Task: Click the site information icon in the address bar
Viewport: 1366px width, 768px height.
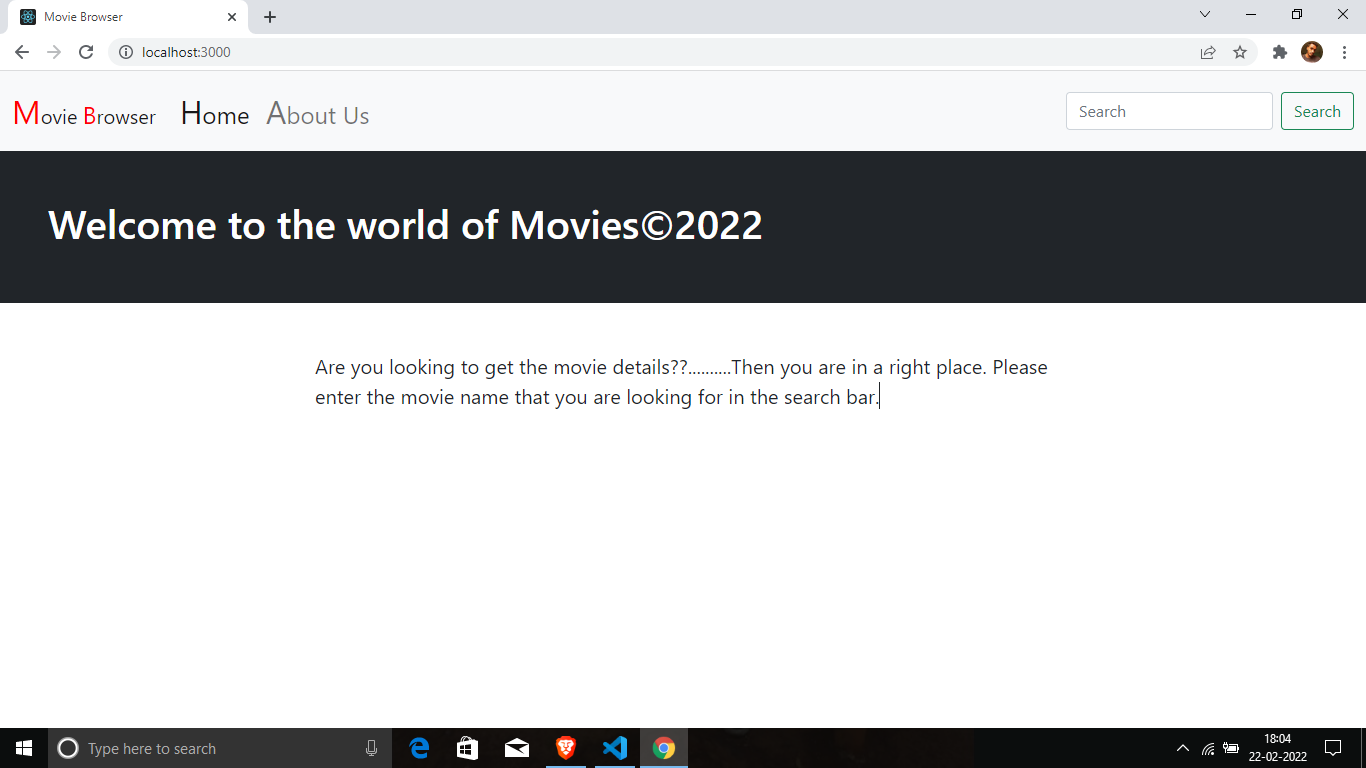Action: (126, 52)
